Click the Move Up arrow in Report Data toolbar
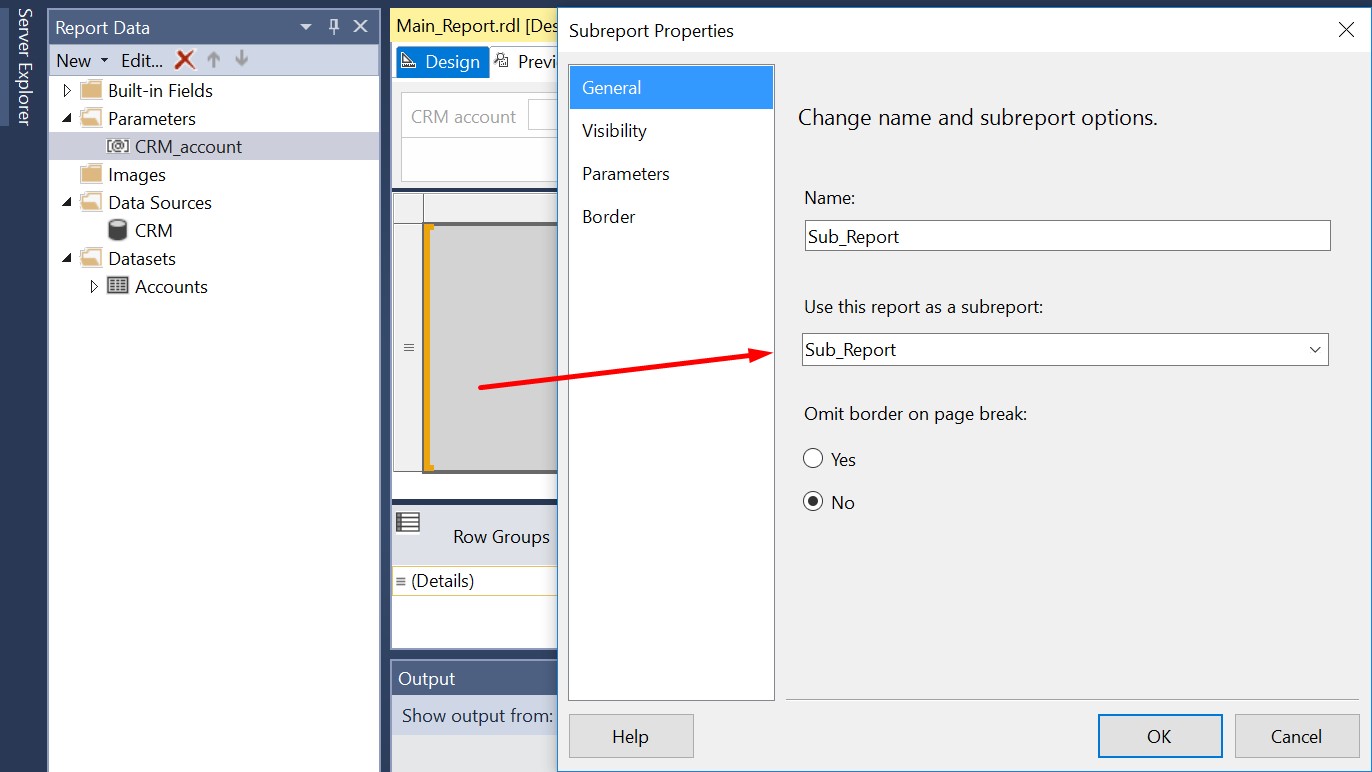 [213, 60]
